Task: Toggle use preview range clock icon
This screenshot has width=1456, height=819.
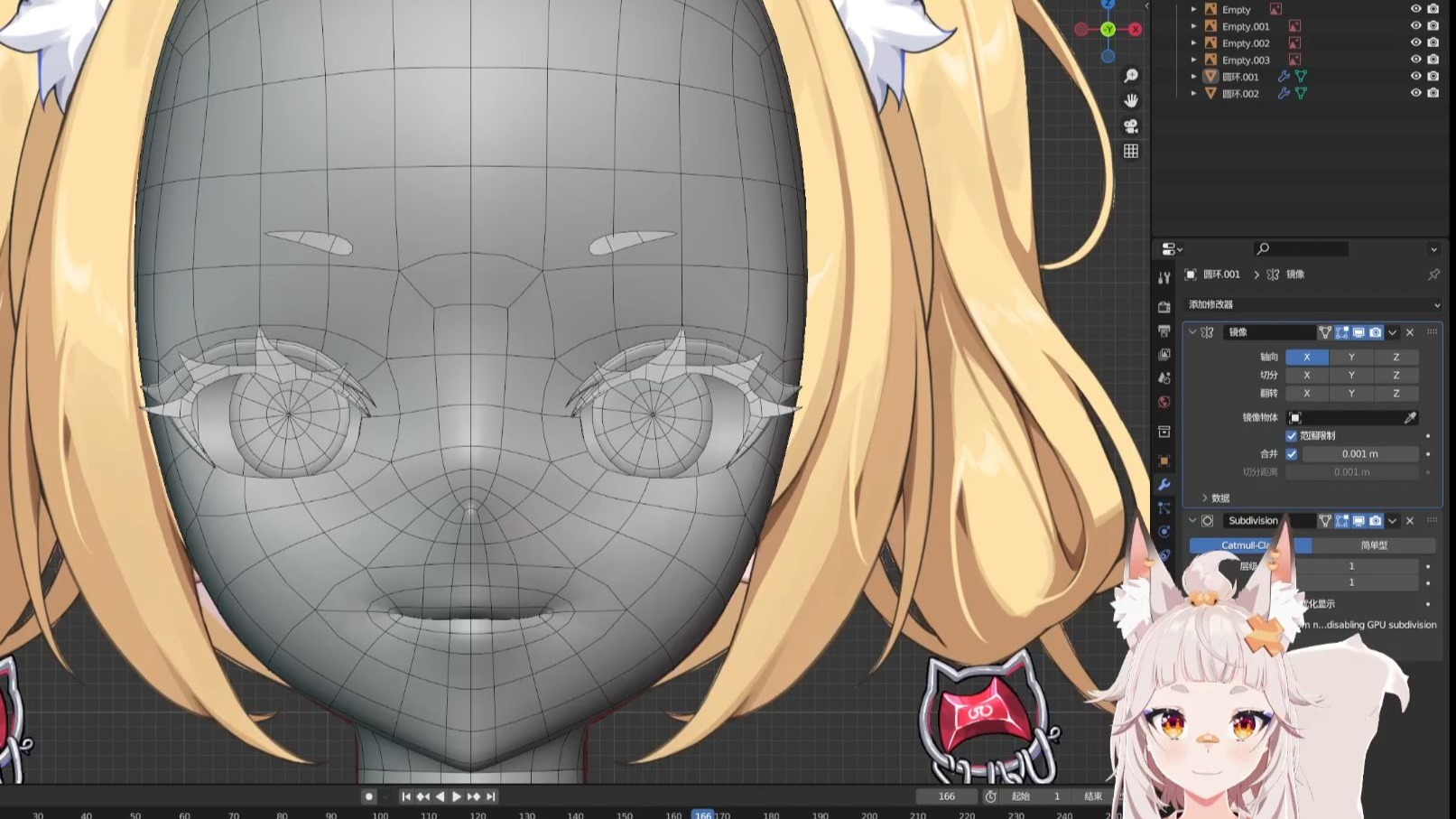Action: (x=990, y=796)
